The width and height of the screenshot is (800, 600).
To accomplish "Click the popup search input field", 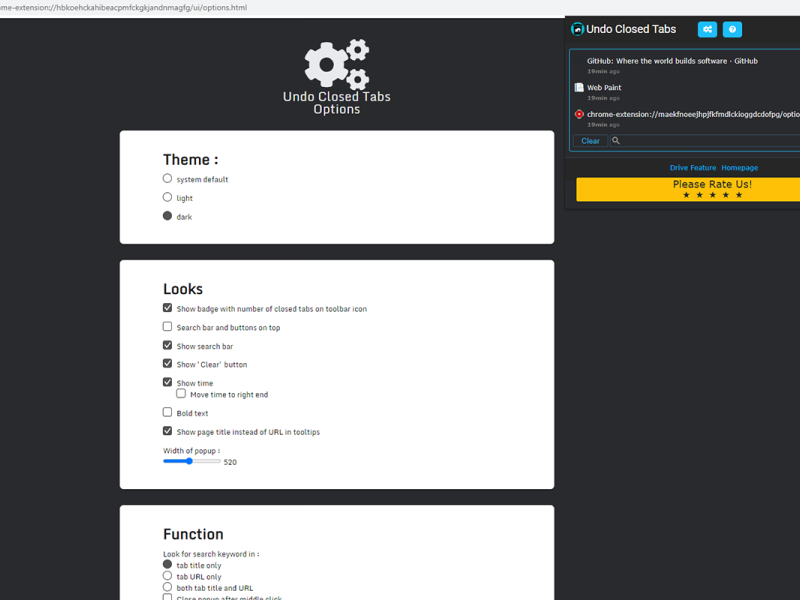I will coord(707,141).
